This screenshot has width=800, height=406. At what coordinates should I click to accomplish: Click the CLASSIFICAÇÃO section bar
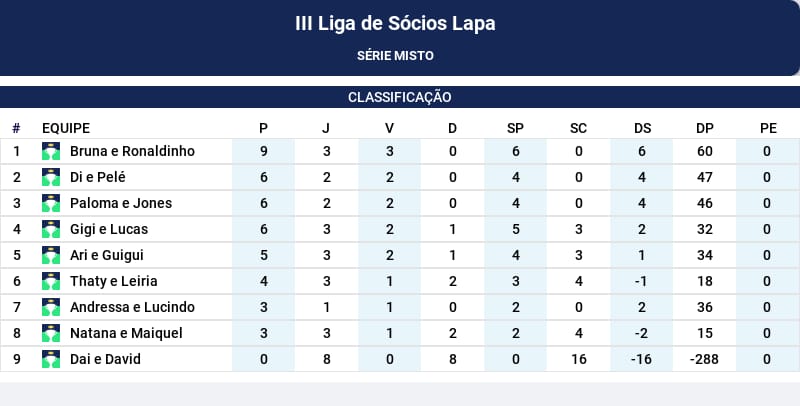click(400, 97)
